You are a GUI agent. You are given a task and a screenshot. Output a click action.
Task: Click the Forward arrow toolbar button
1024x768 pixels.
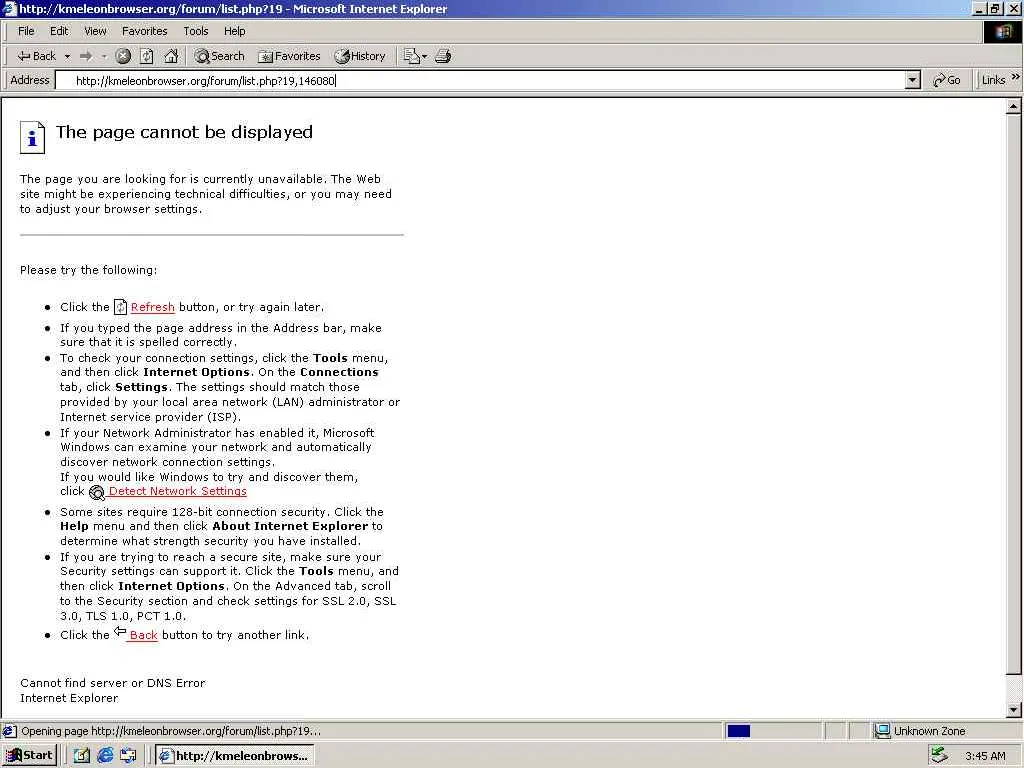coord(86,56)
